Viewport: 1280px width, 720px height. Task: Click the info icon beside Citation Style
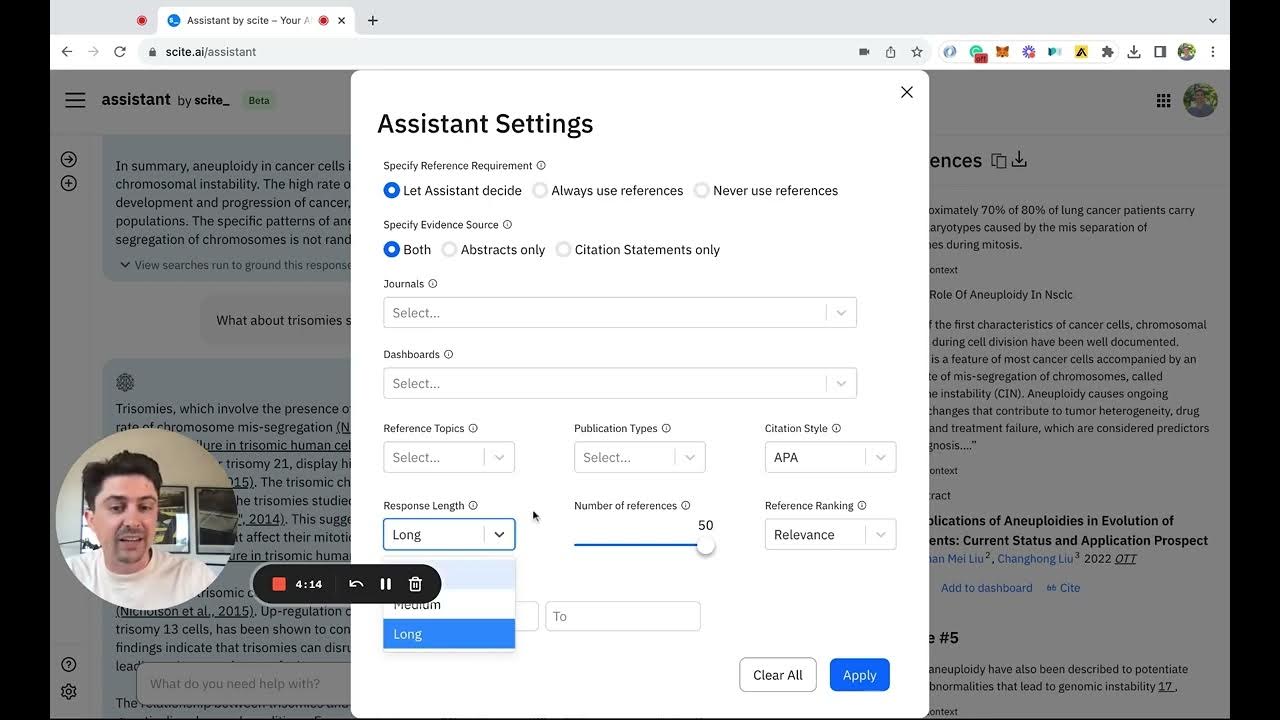(x=836, y=429)
